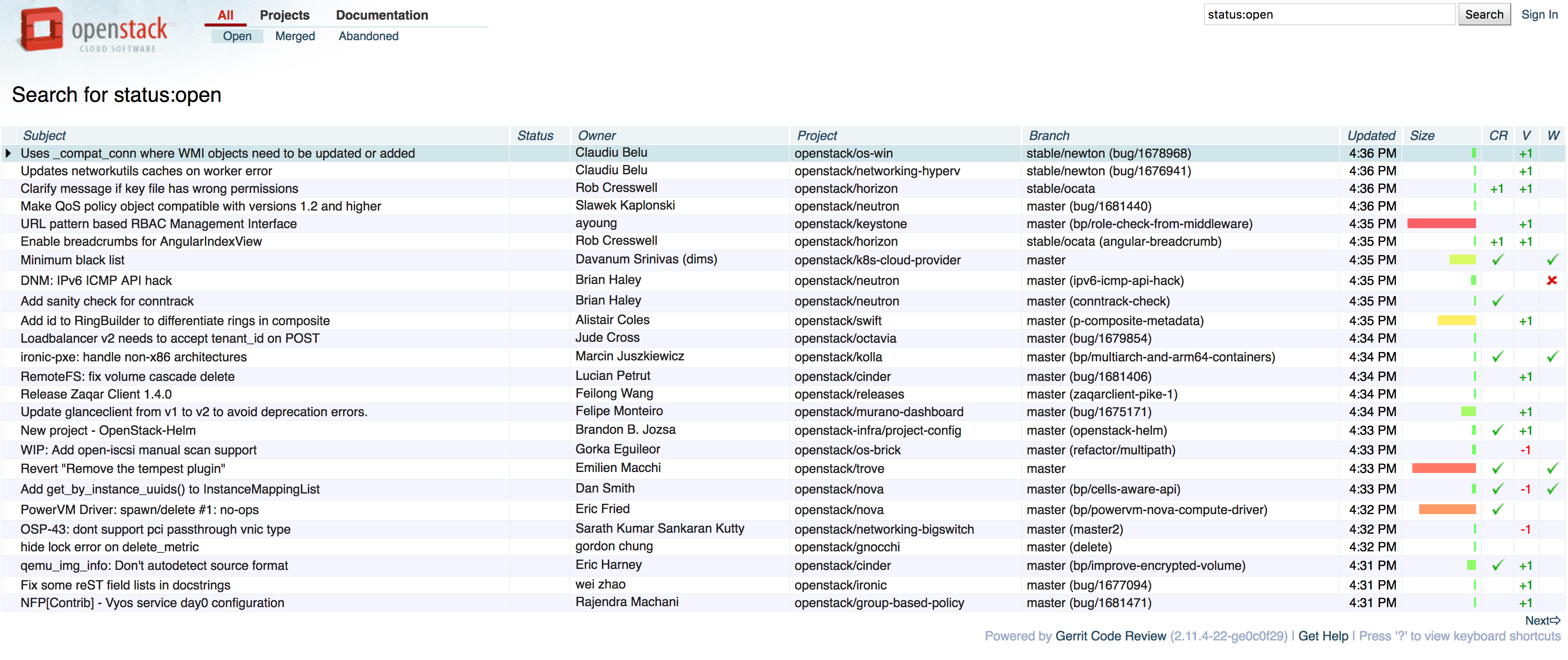Click red size bar in URL pattern RBAC row

click(x=1441, y=224)
